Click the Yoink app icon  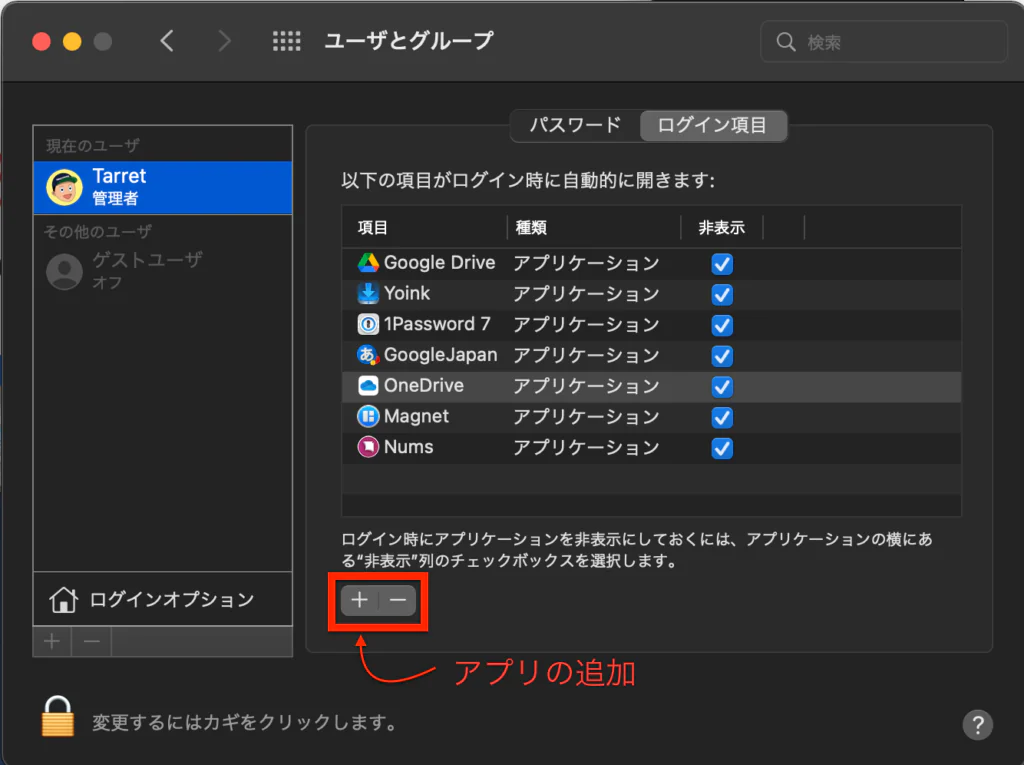coord(368,294)
